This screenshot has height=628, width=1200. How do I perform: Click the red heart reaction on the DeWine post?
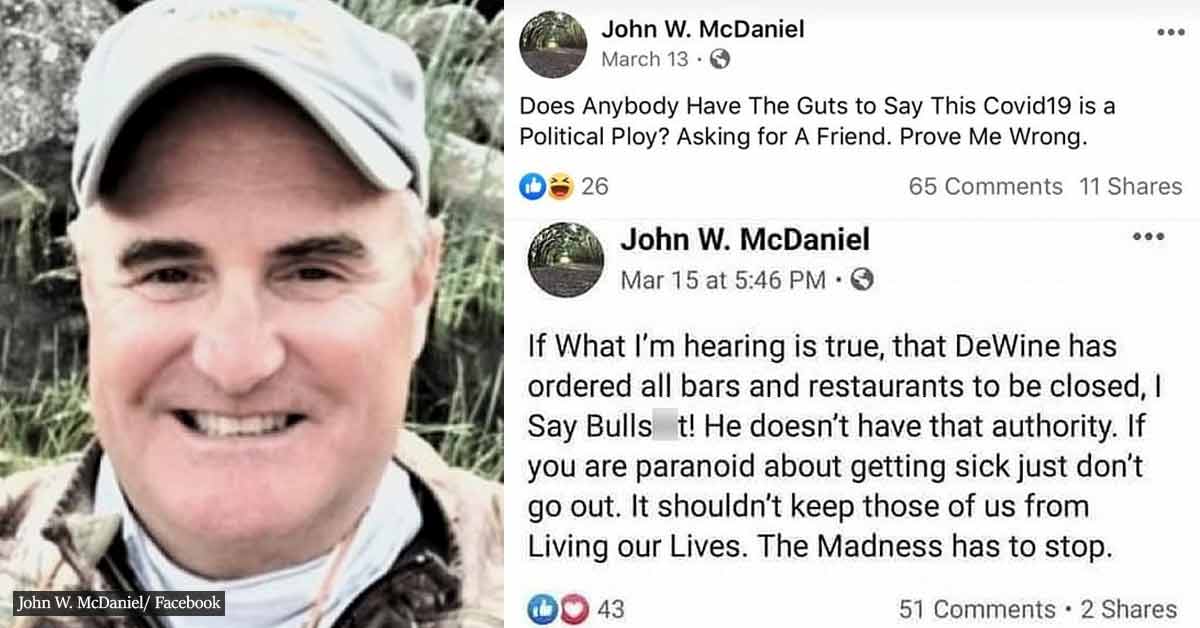(x=574, y=609)
